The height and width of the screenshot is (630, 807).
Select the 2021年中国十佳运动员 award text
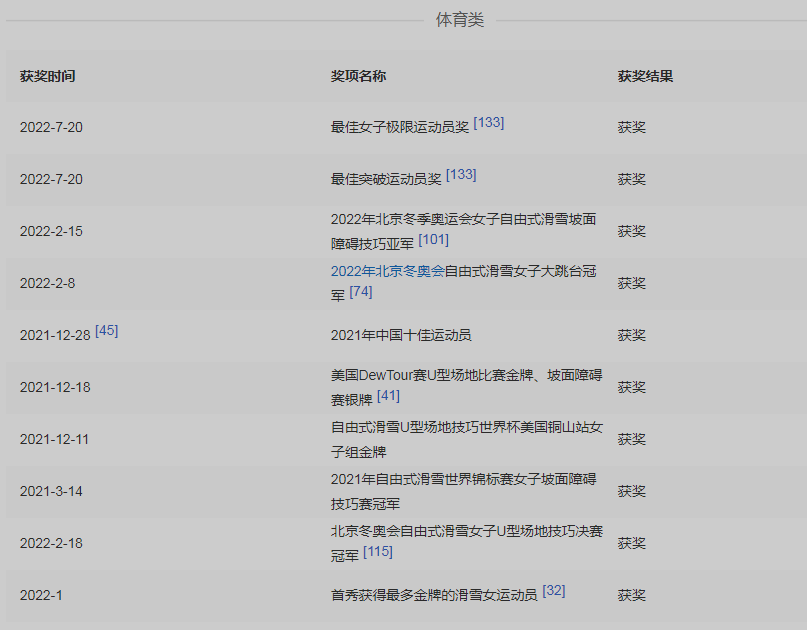click(x=401, y=335)
